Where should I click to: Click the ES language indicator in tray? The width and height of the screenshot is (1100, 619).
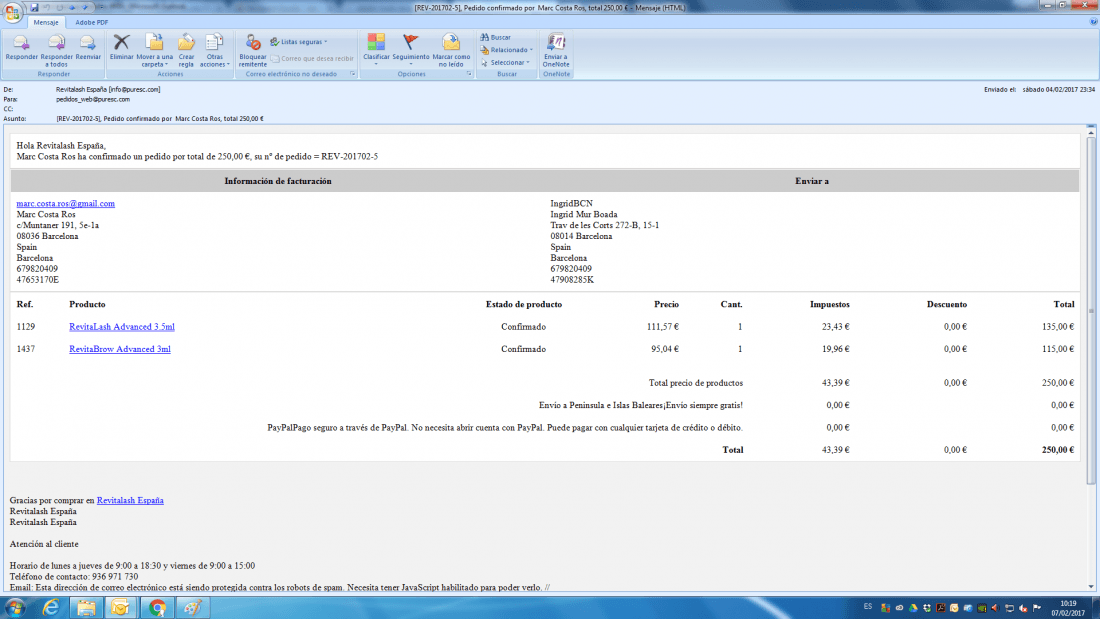(x=868, y=607)
